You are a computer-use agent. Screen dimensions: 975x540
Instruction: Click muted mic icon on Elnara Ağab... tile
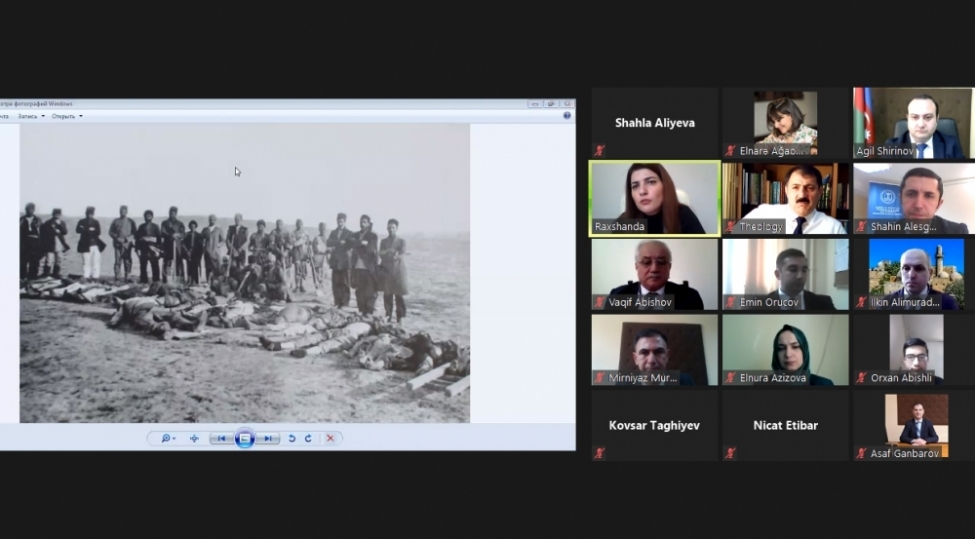[730, 151]
